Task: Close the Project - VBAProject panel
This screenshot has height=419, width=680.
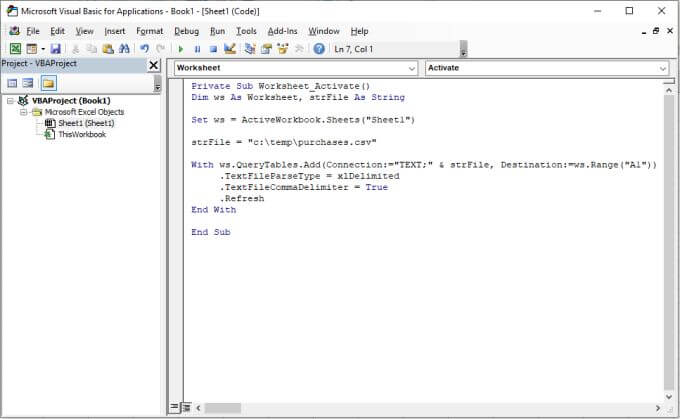Action: tap(153, 65)
